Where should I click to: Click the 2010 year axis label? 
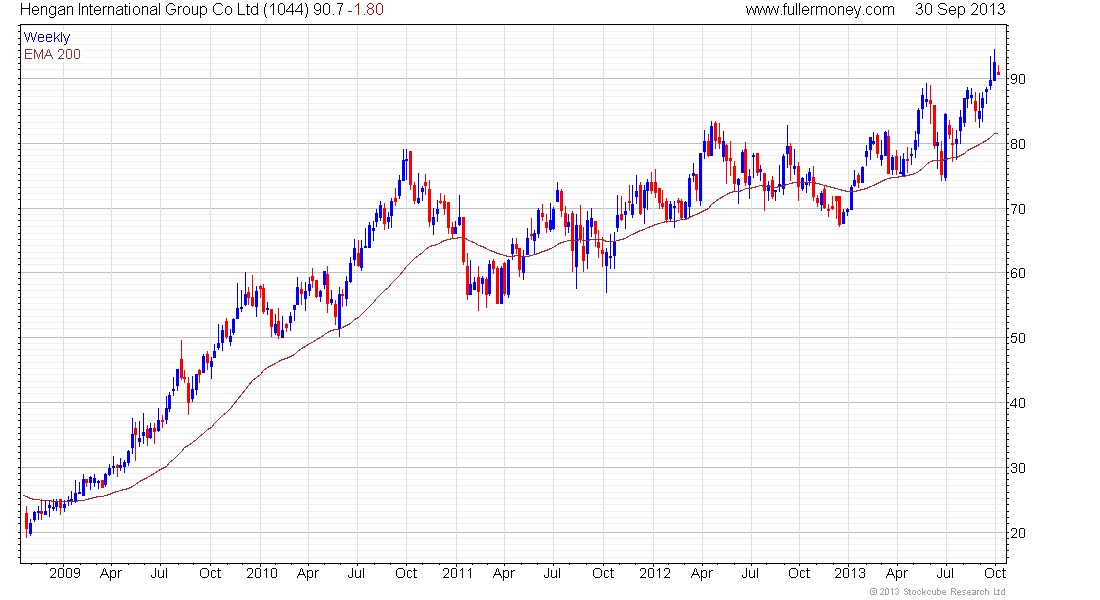262,573
